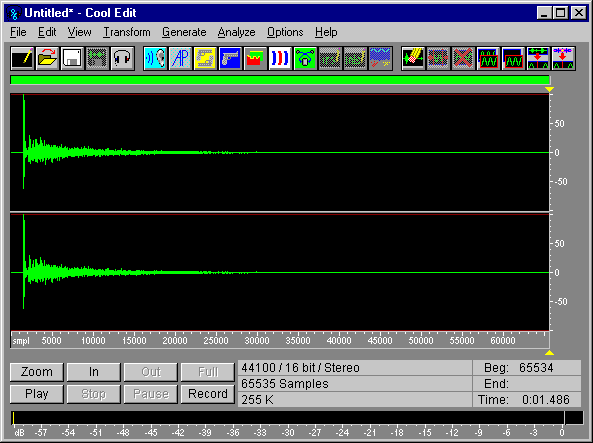The width and height of the screenshot is (593, 443).
Task: Click the pistol icon in the toolbar
Action: 230,59
